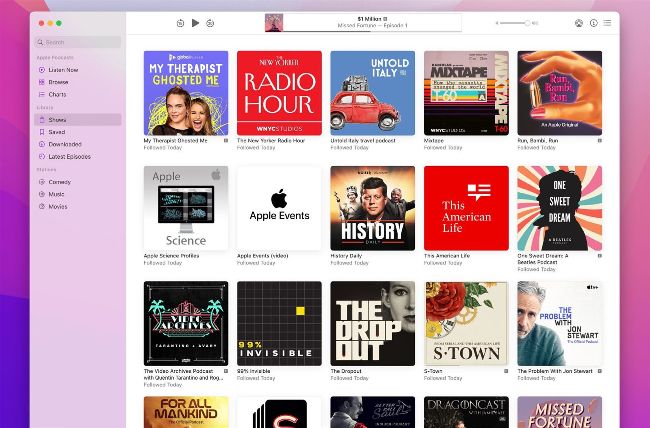Click the Play button in the toolbar
The width and height of the screenshot is (650, 428).
tap(195, 22)
